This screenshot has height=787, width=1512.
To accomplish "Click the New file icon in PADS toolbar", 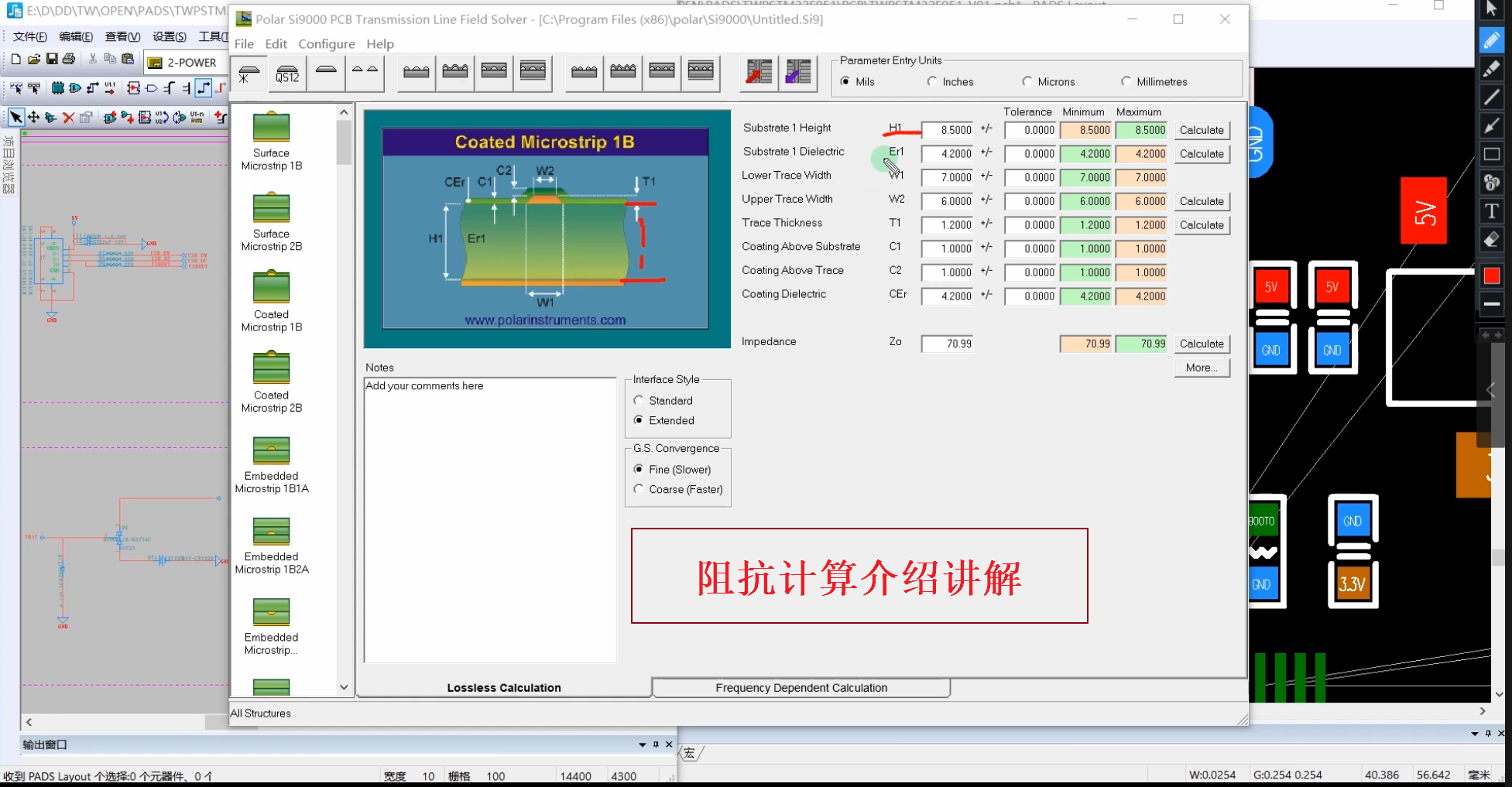I will 15,59.
